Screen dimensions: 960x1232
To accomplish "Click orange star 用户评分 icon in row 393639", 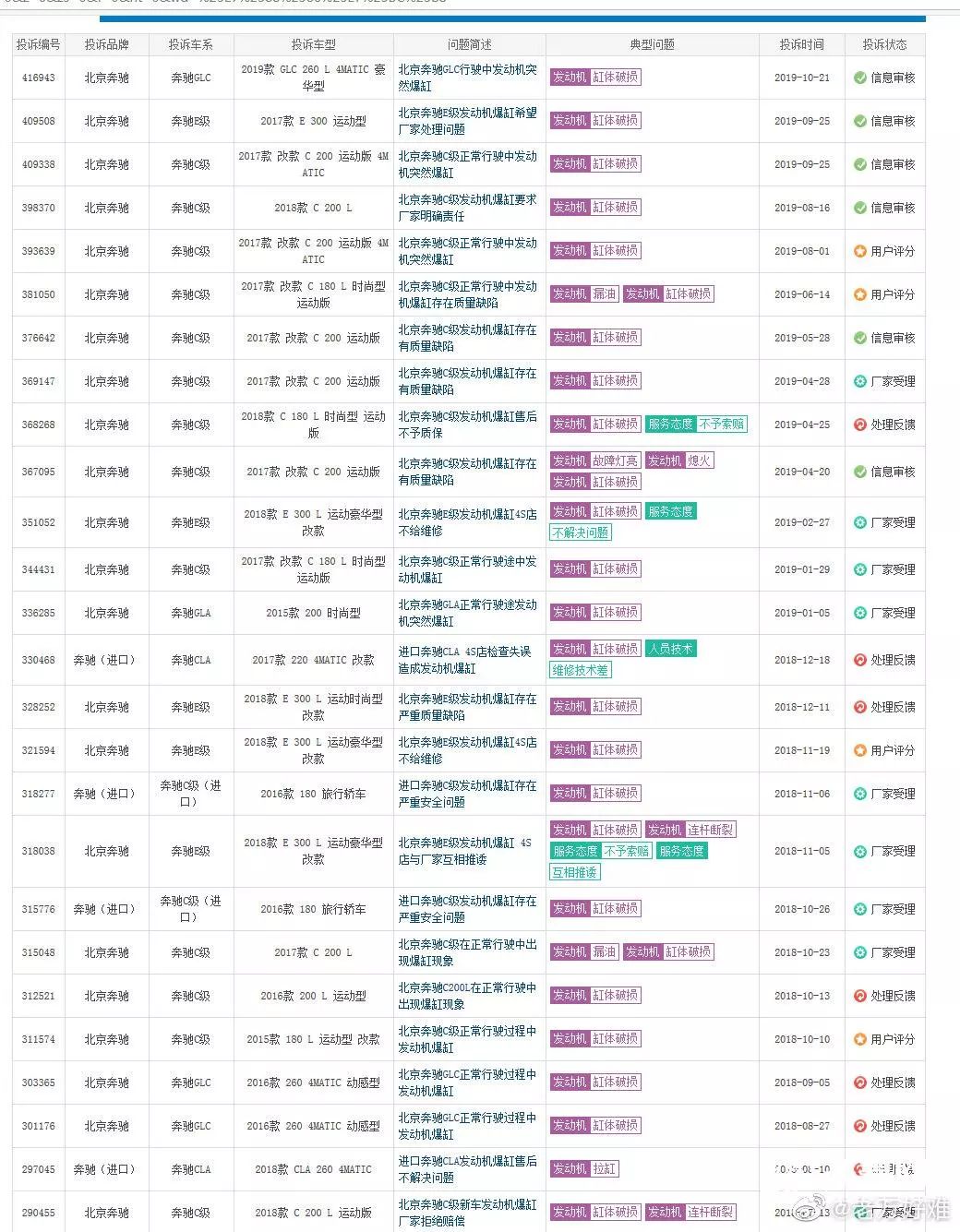I will tap(859, 251).
